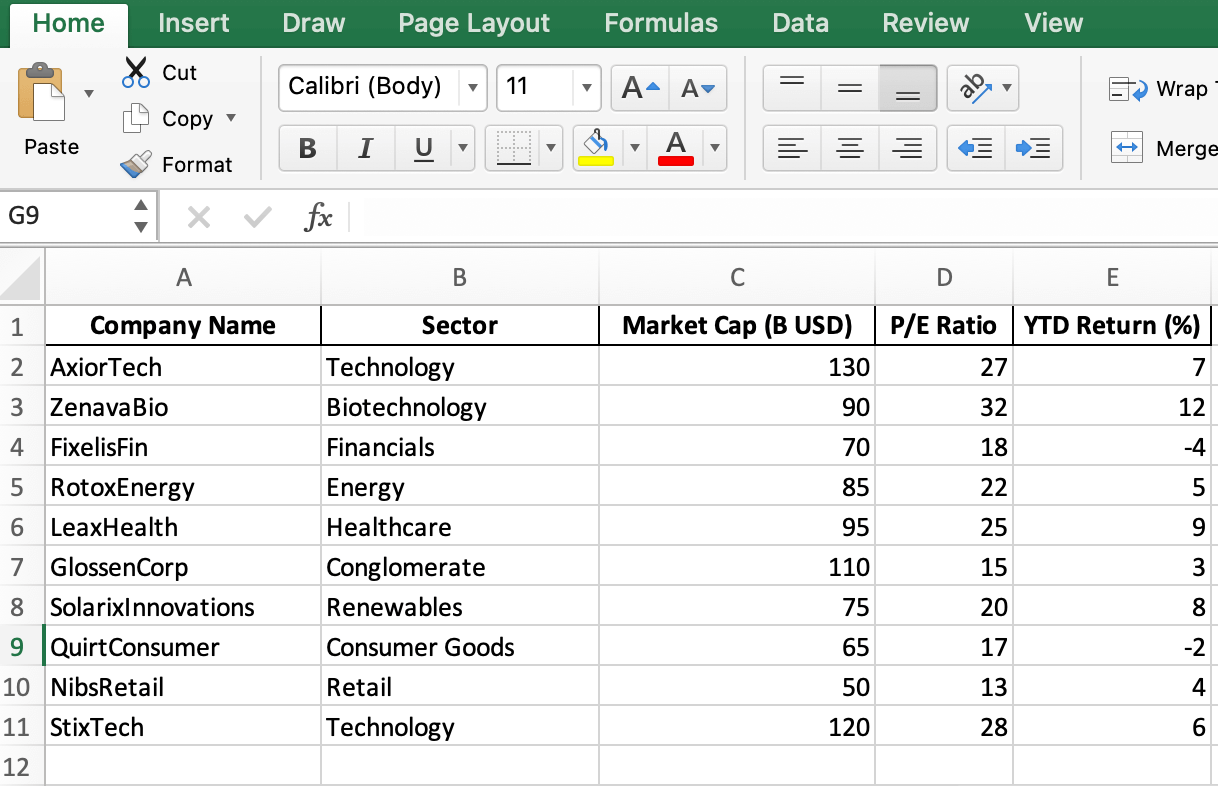1218x786 pixels.
Task: Copy selection using the Copy icon
Action: pos(135,119)
